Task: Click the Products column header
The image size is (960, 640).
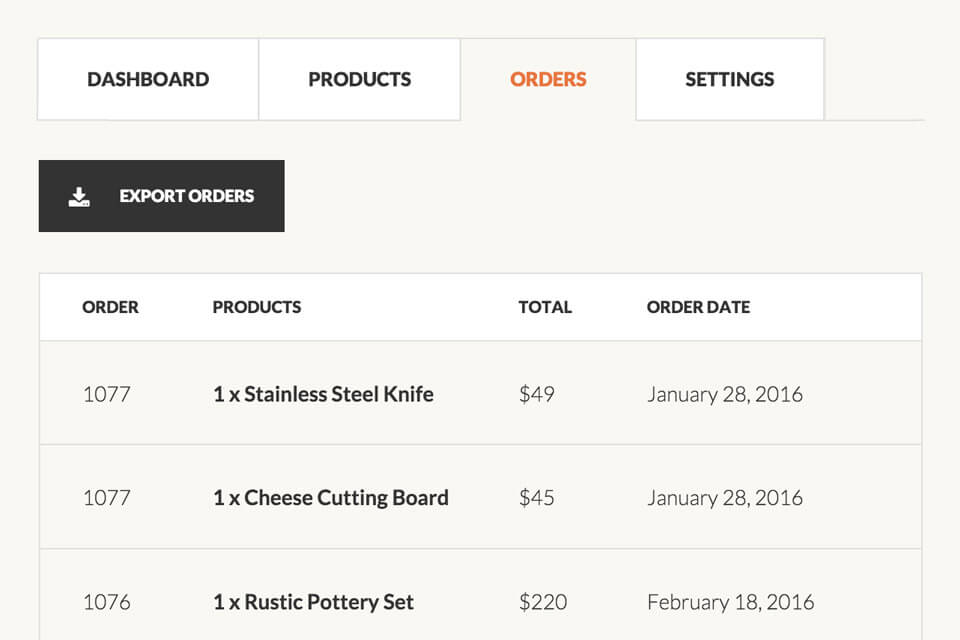Action: [256, 307]
